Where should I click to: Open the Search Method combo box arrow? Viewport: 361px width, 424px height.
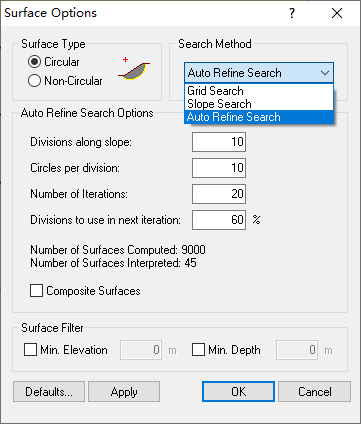click(325, 73)
